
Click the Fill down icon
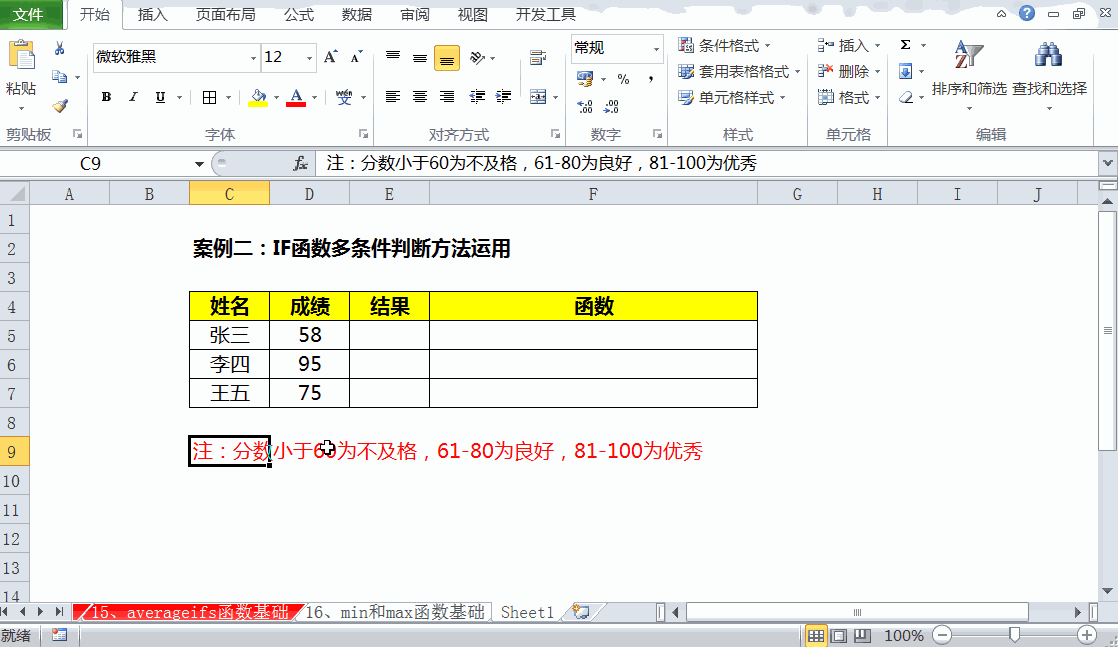point(906,71)
